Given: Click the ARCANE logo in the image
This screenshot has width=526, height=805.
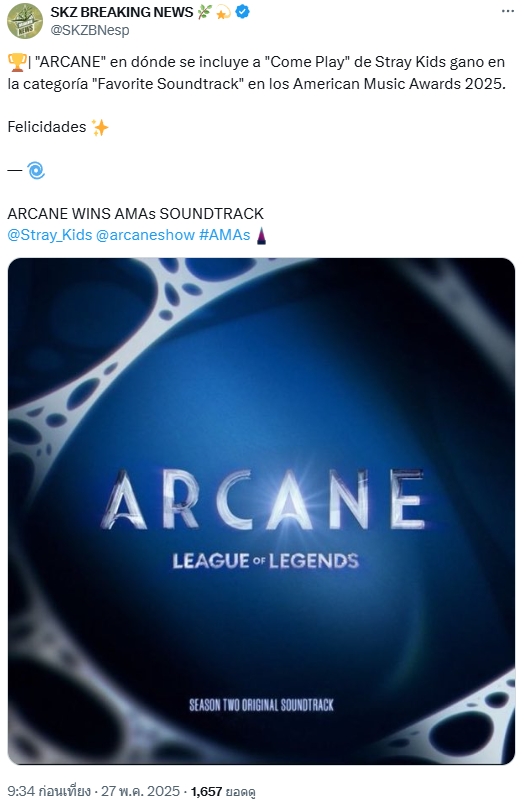Looking at the screenshot, I should (x=263, y=500).
